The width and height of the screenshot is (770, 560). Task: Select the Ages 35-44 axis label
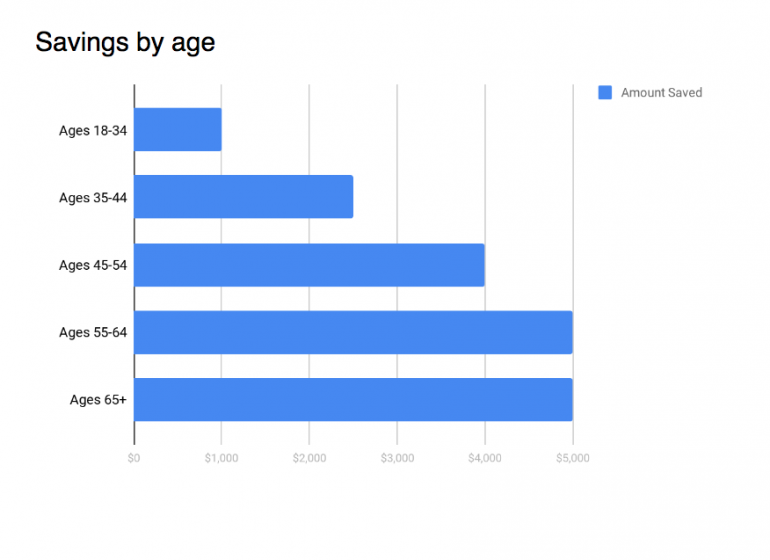93,197
